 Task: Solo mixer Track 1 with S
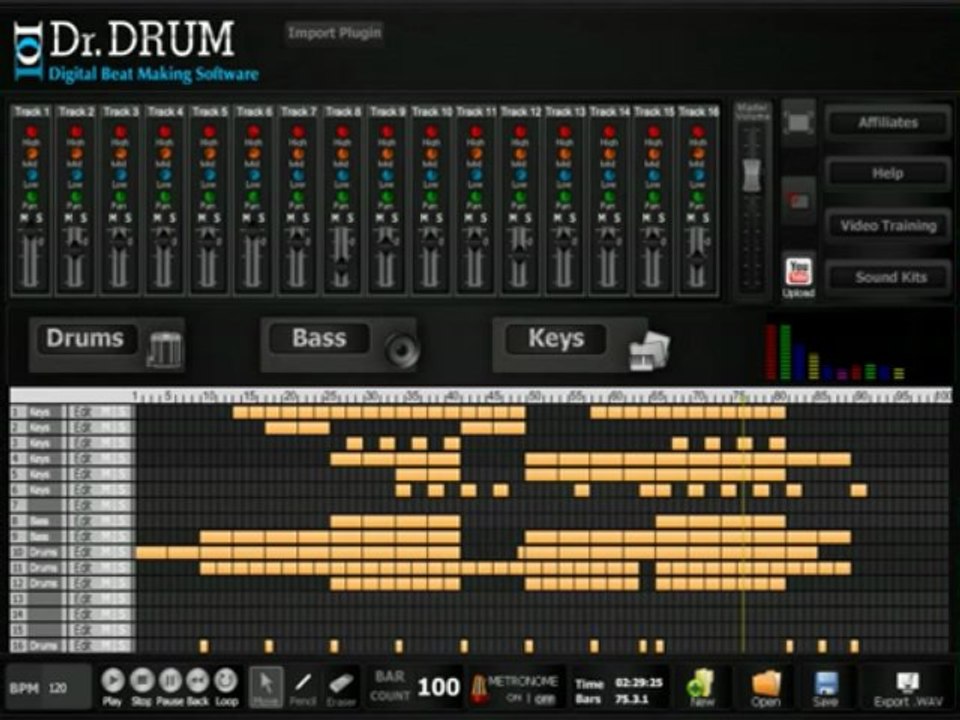(39, 218)
